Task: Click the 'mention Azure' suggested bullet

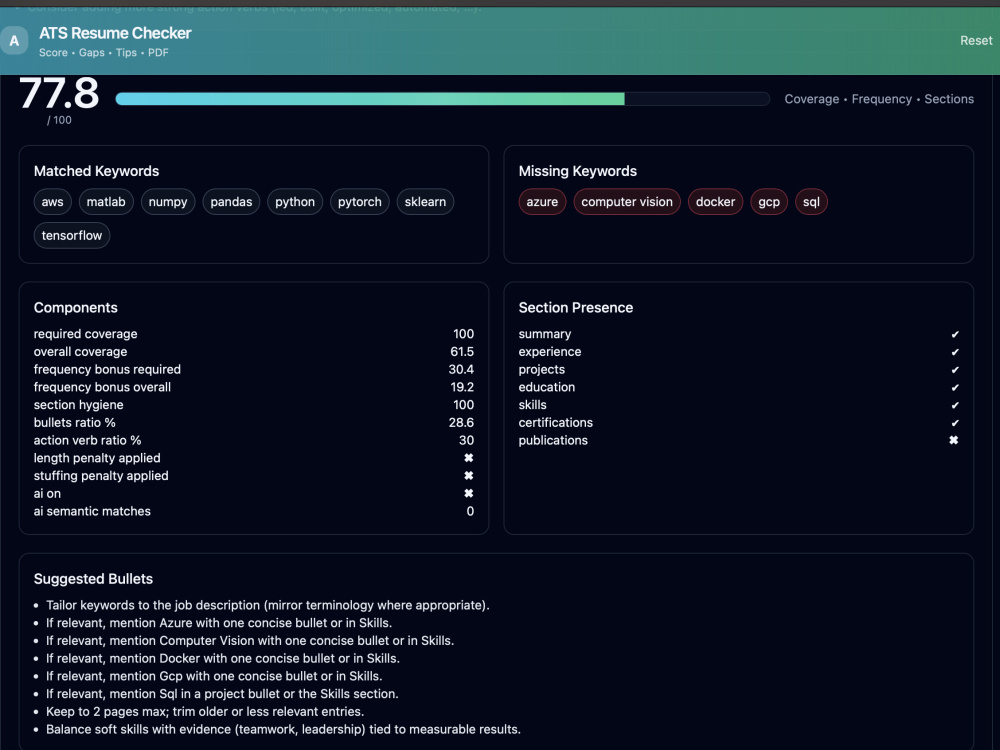Action: point(219,623)
